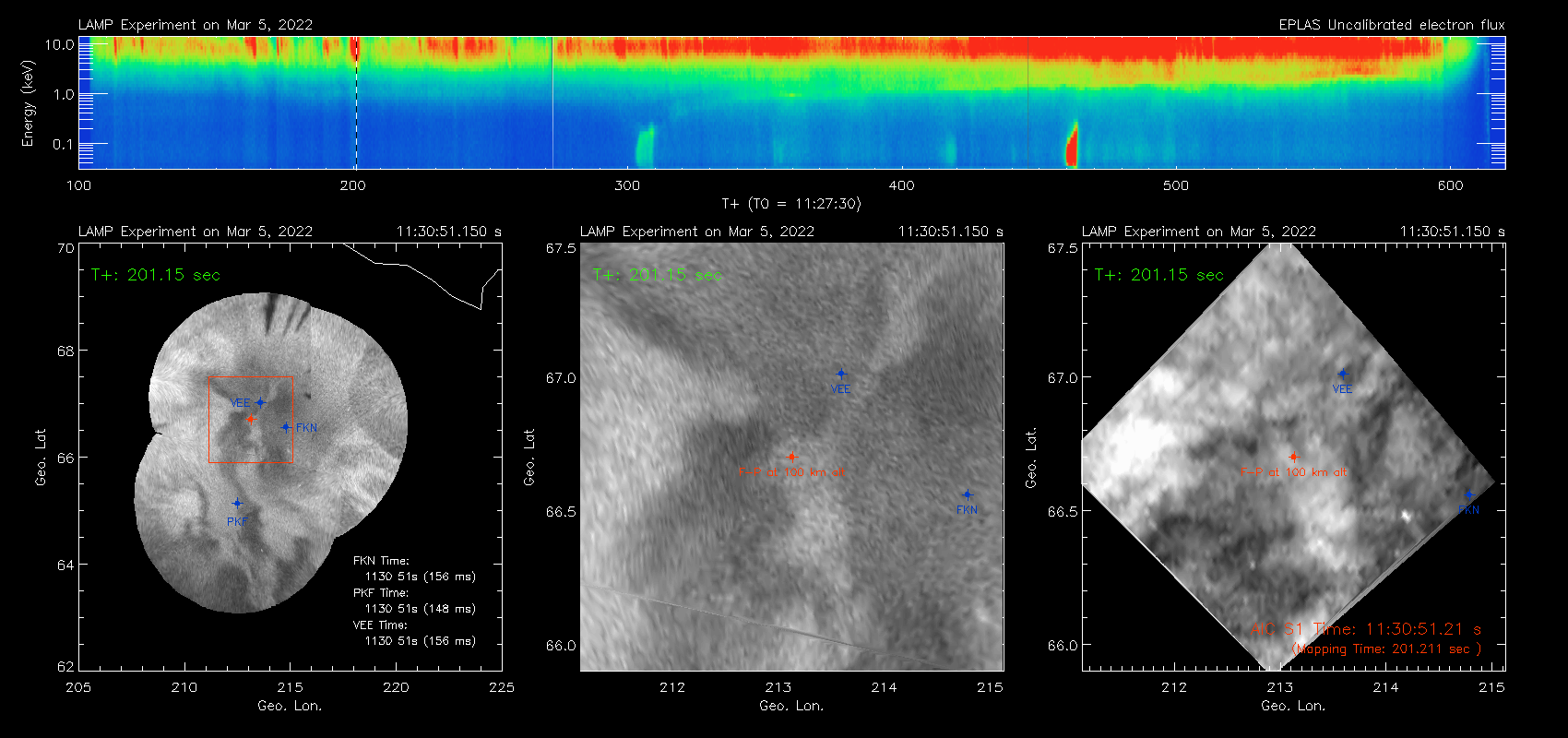This screenshot has height=738, width=1568.
Task: Click the blue VEE marker in middle panel
Action: click(841, 374)
